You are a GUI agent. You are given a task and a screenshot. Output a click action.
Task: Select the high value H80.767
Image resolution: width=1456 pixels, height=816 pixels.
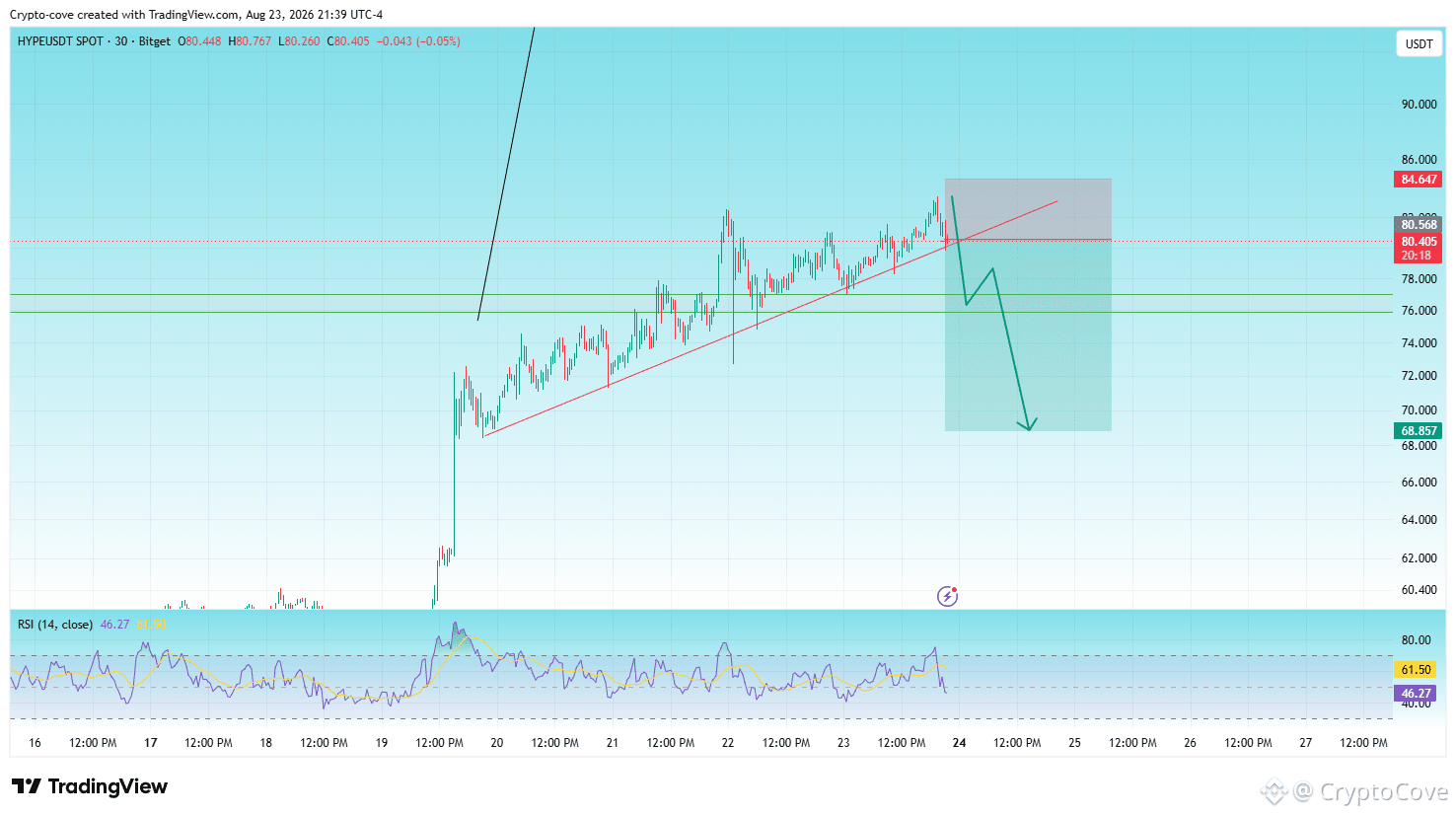click(250, 41)
